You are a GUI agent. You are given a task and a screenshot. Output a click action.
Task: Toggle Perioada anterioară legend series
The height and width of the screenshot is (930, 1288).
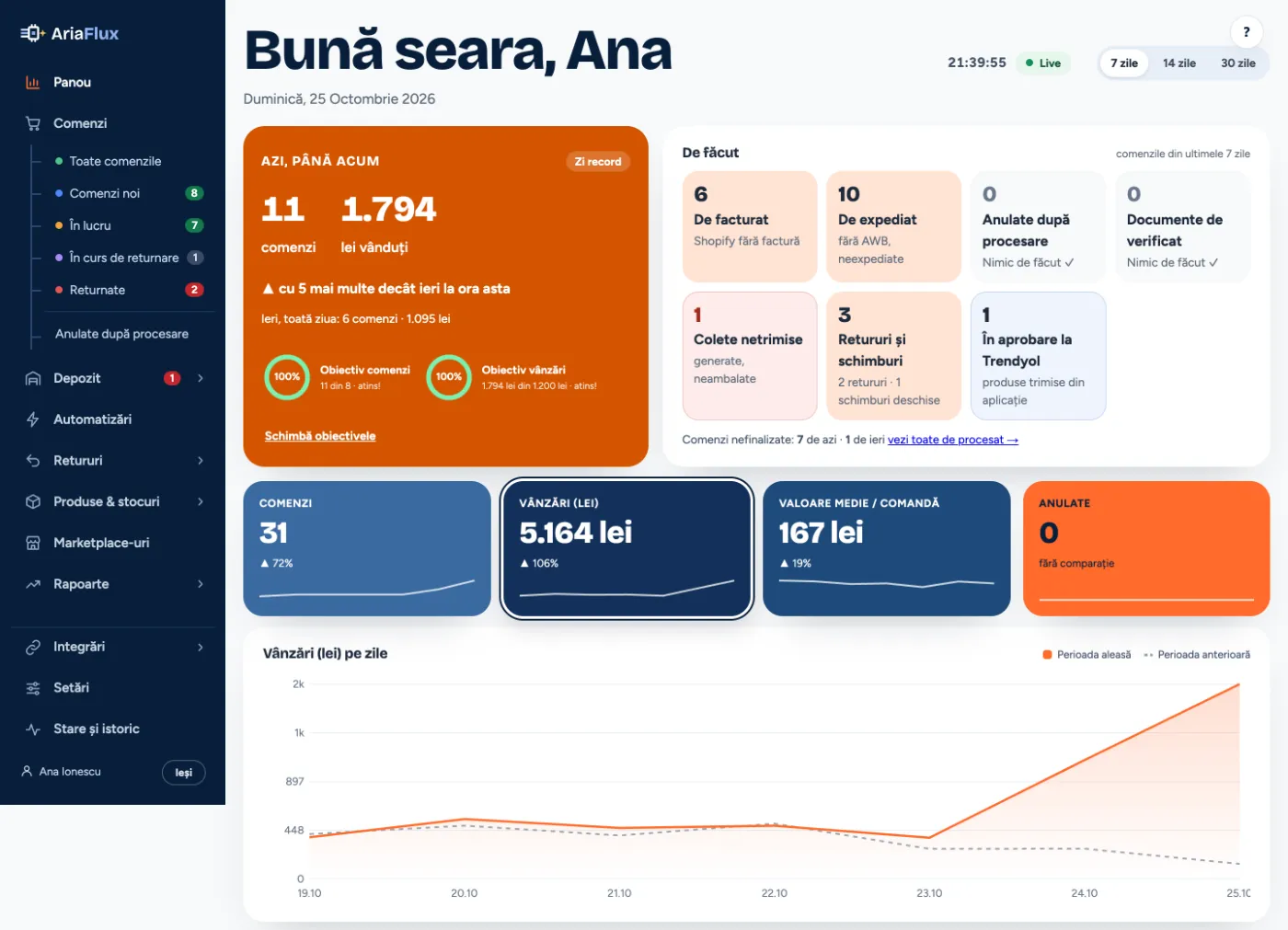(x=1197, y=655)
